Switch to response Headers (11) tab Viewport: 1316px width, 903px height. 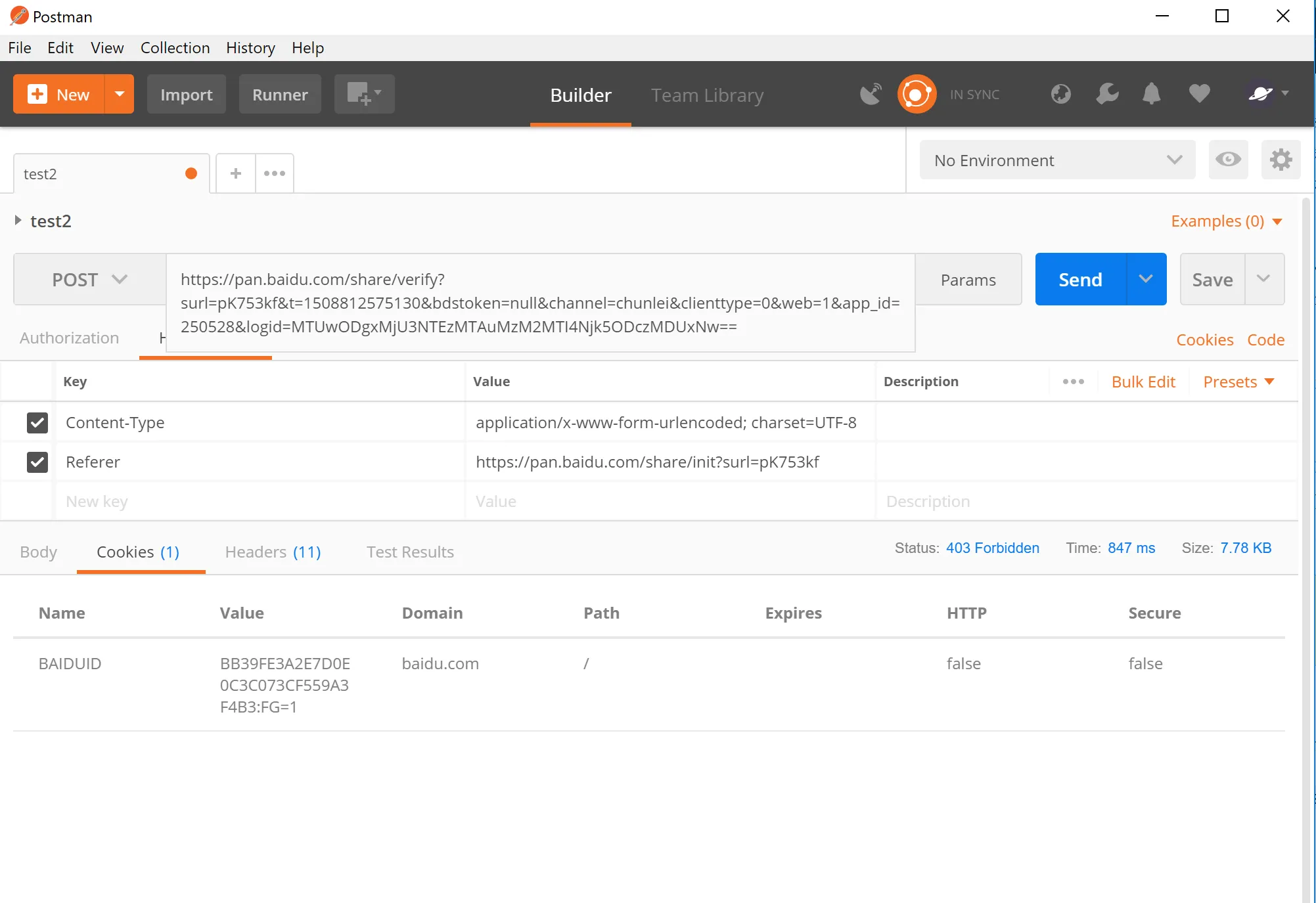pos(273,552)
